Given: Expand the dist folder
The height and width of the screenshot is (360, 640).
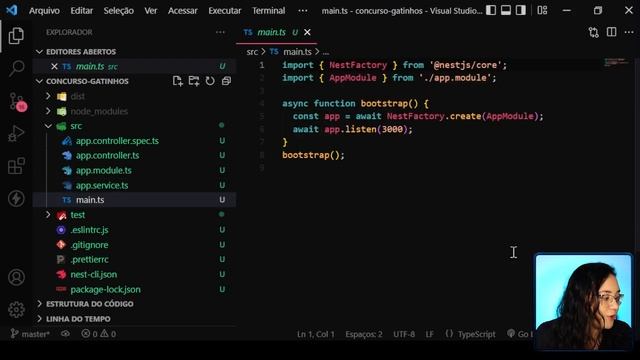Looking at the screenshot, I should pyautogui.click(x=48, y=96).
